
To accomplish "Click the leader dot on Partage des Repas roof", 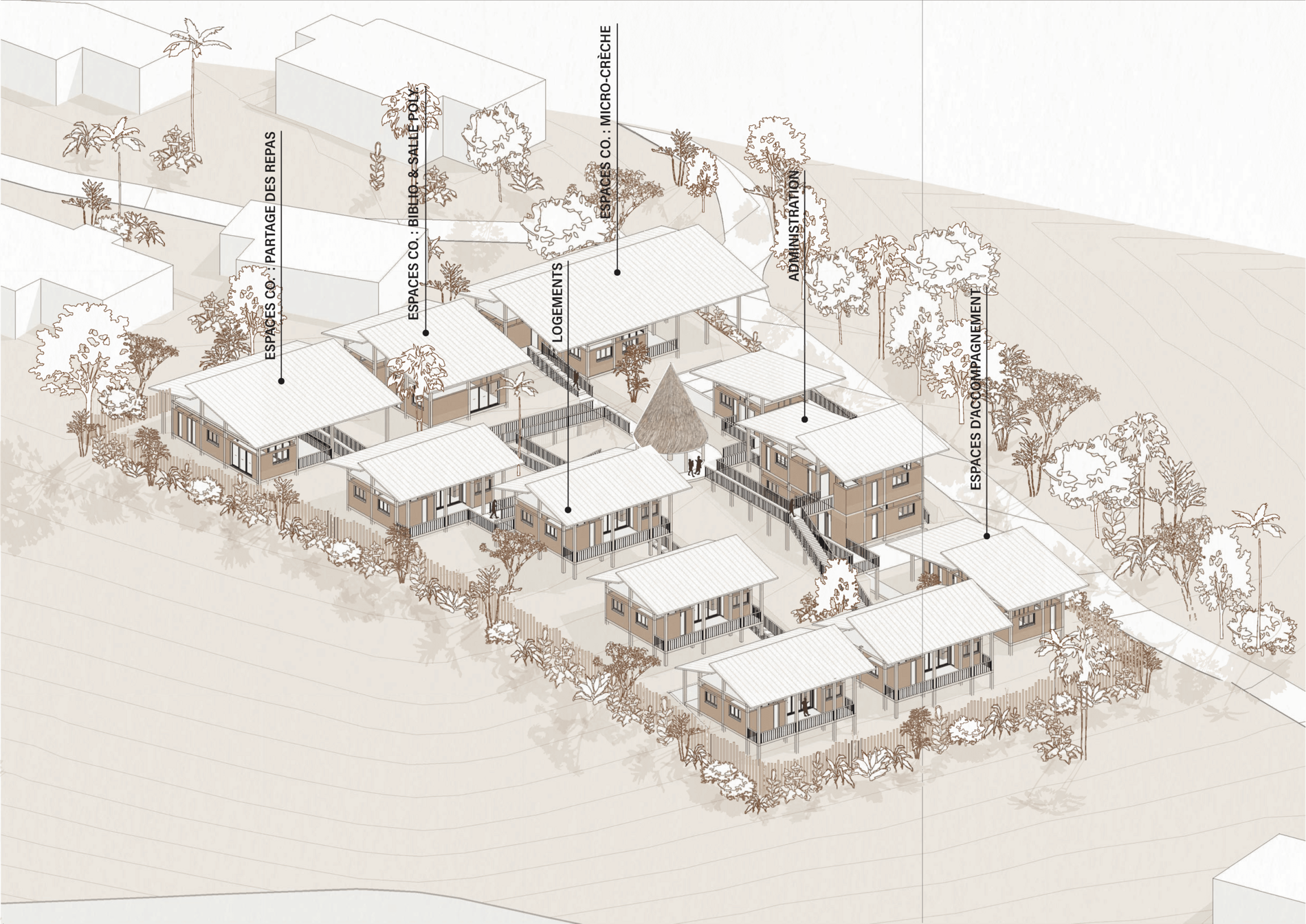I will click(281, 381).
